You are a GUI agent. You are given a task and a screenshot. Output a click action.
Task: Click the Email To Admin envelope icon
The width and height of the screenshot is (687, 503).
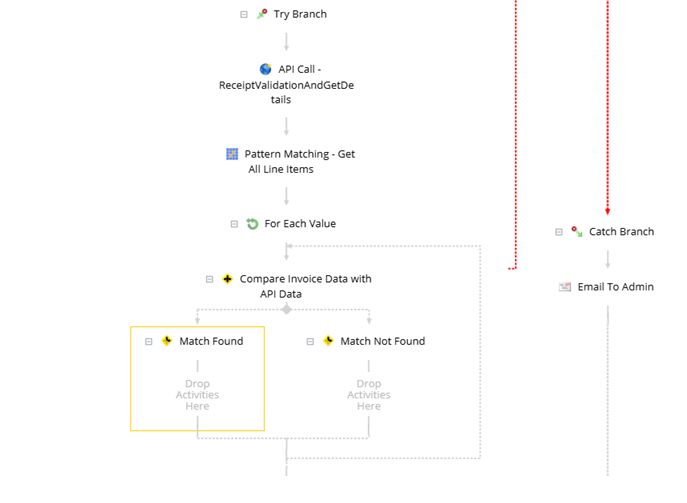tap(565, 287)
